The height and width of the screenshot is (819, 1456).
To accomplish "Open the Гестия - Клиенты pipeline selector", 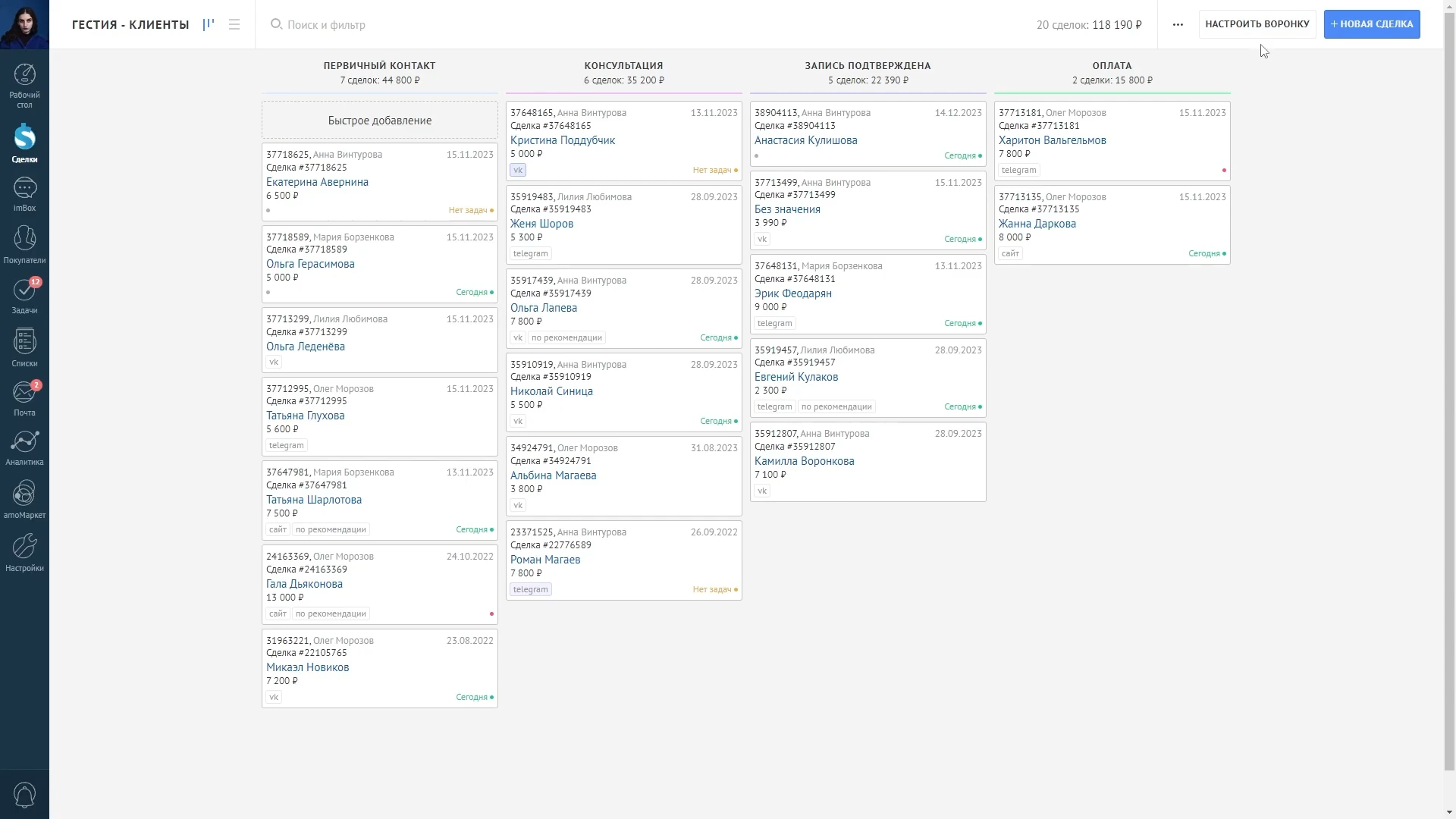I will point(130,24).
